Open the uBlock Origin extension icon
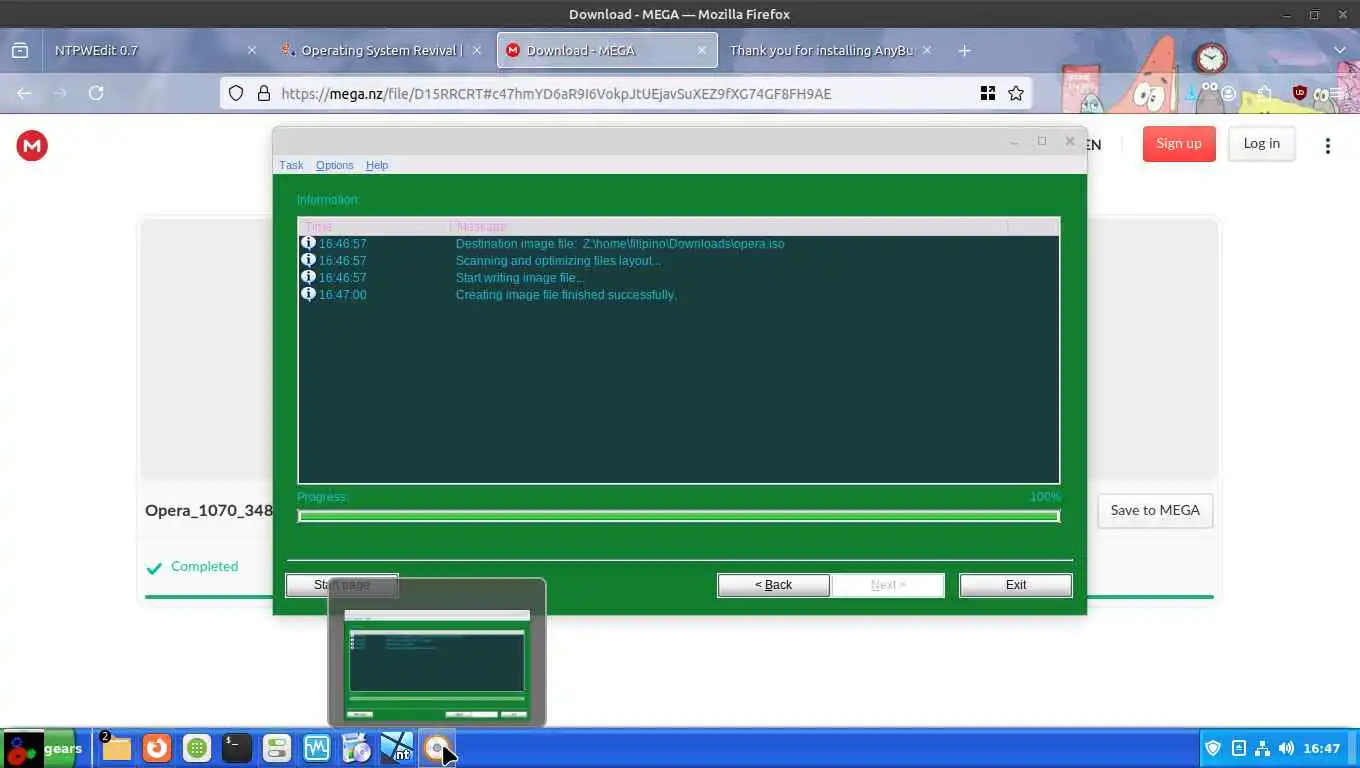This screenshot has height=768, width=1360. (1299, 93)
